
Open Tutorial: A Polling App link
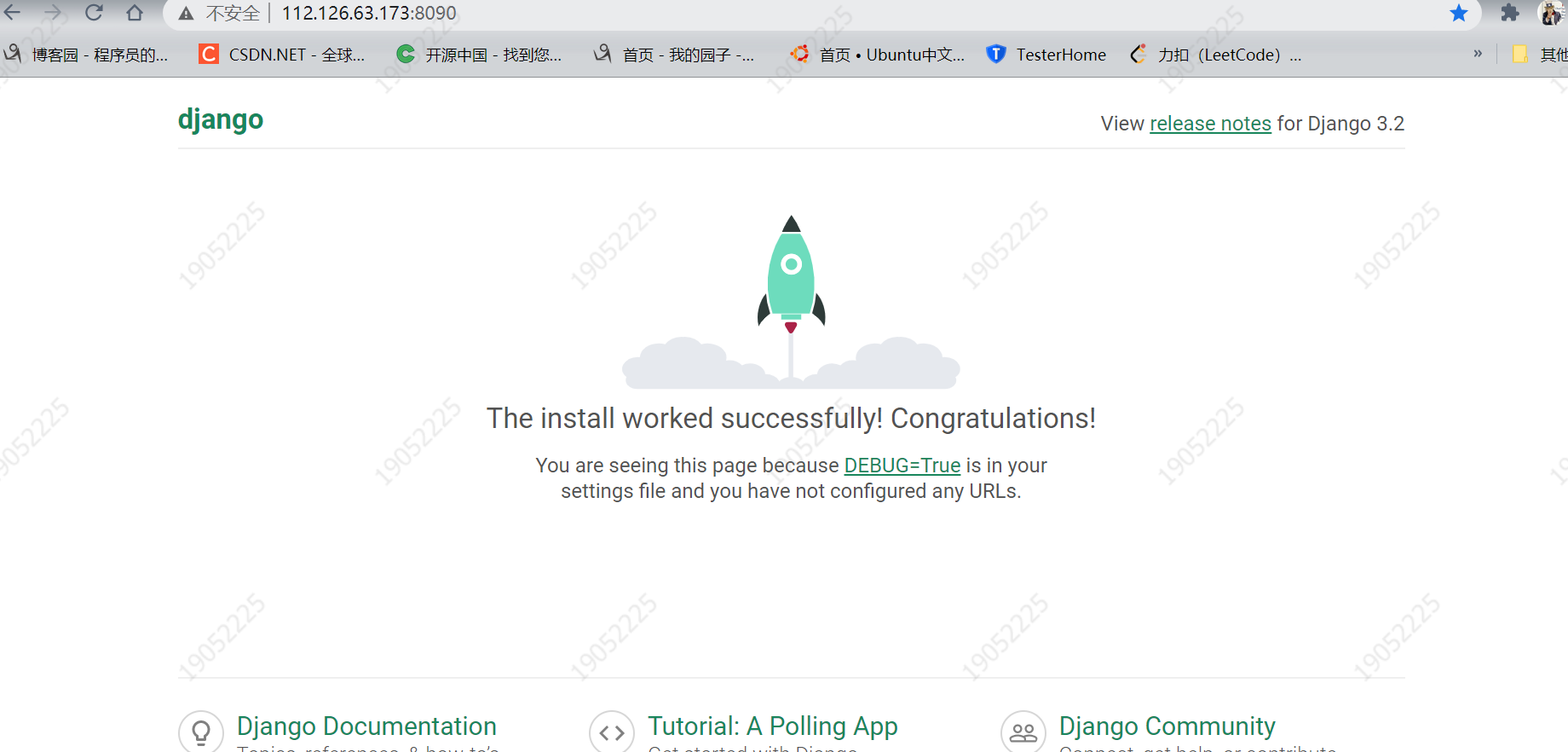point(773,726)
